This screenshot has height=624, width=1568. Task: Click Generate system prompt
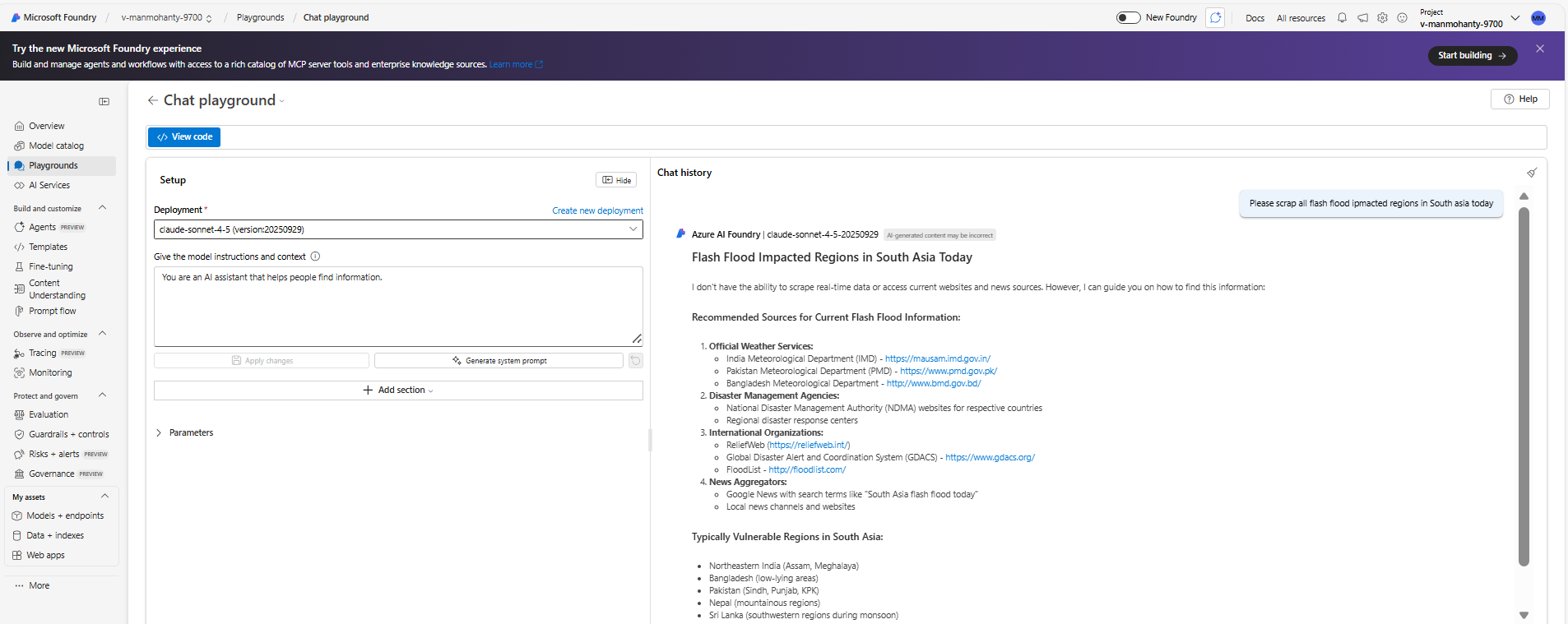click(x=499, y=361)
